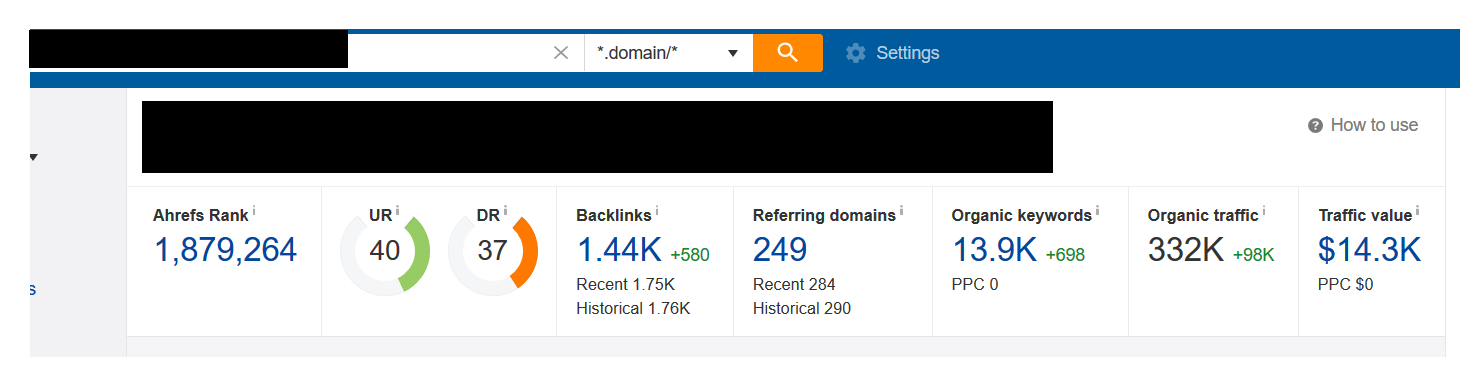
Task: Click the Traffic value info icon
Action: coord(1417,211)
